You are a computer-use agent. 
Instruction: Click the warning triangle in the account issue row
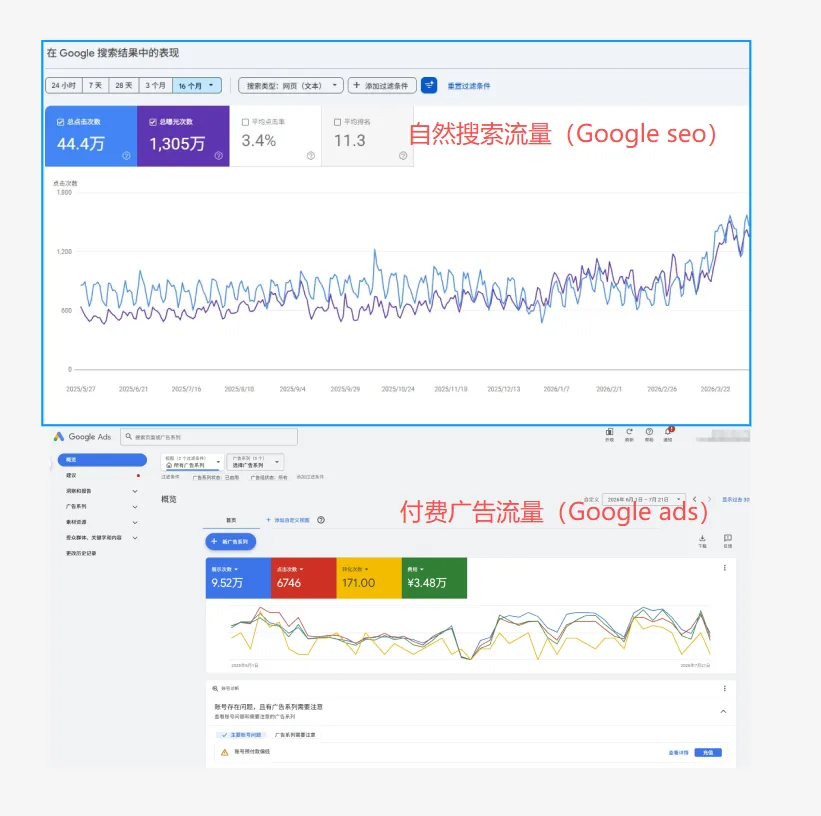click(x=225, y=752)
